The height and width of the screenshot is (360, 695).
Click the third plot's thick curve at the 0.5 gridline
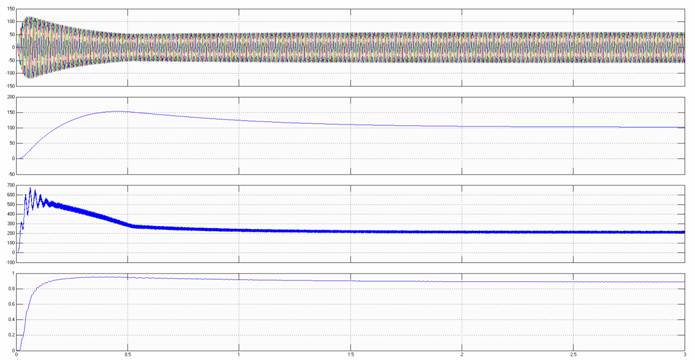pos(128,225)
